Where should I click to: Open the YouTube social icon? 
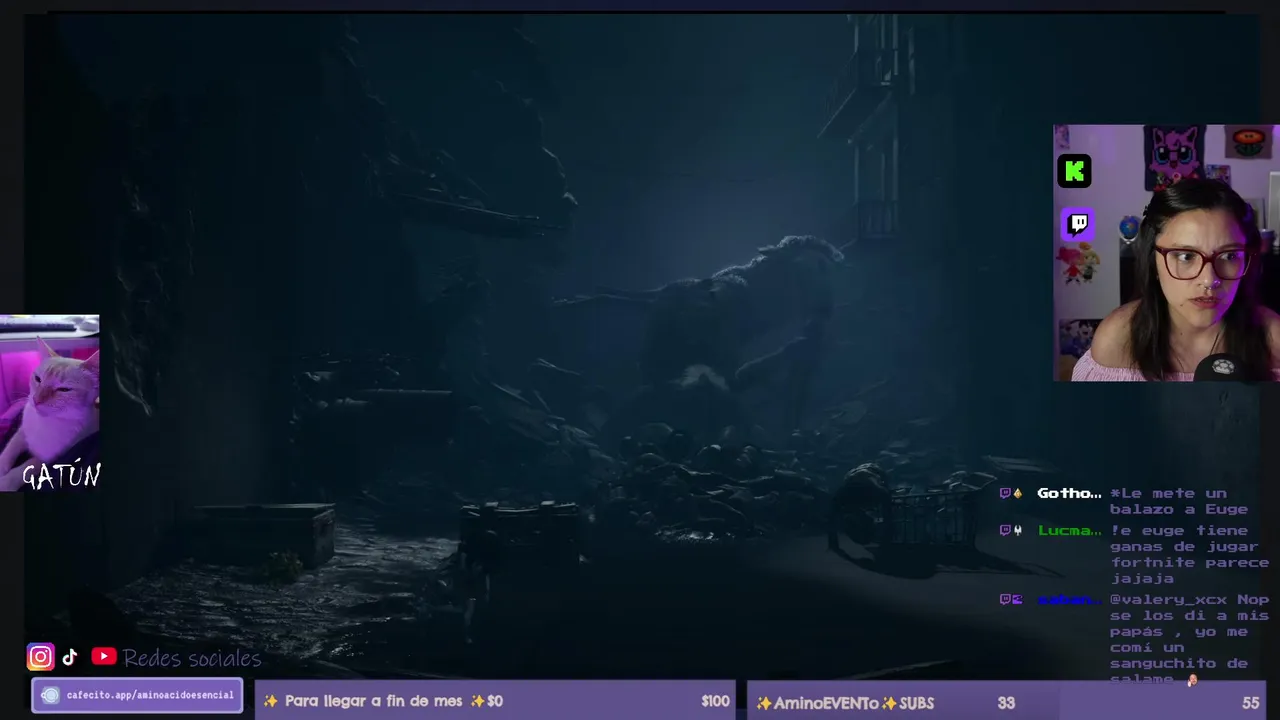(x=104, y=656)
